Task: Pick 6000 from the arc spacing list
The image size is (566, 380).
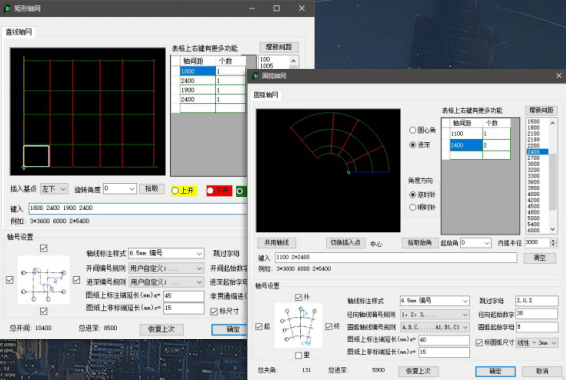Action: tap(534, 230)
